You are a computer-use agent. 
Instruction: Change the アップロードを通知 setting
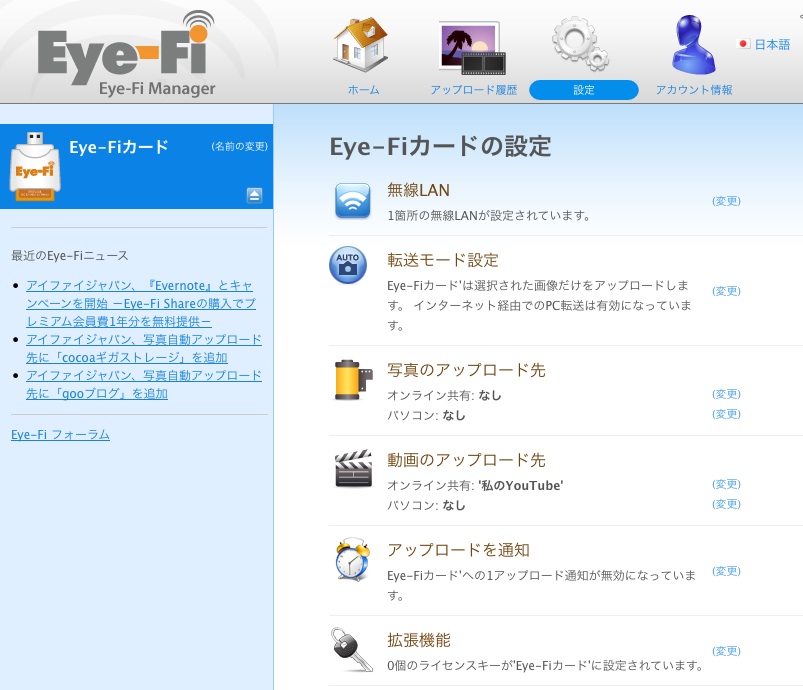point(726,571)
